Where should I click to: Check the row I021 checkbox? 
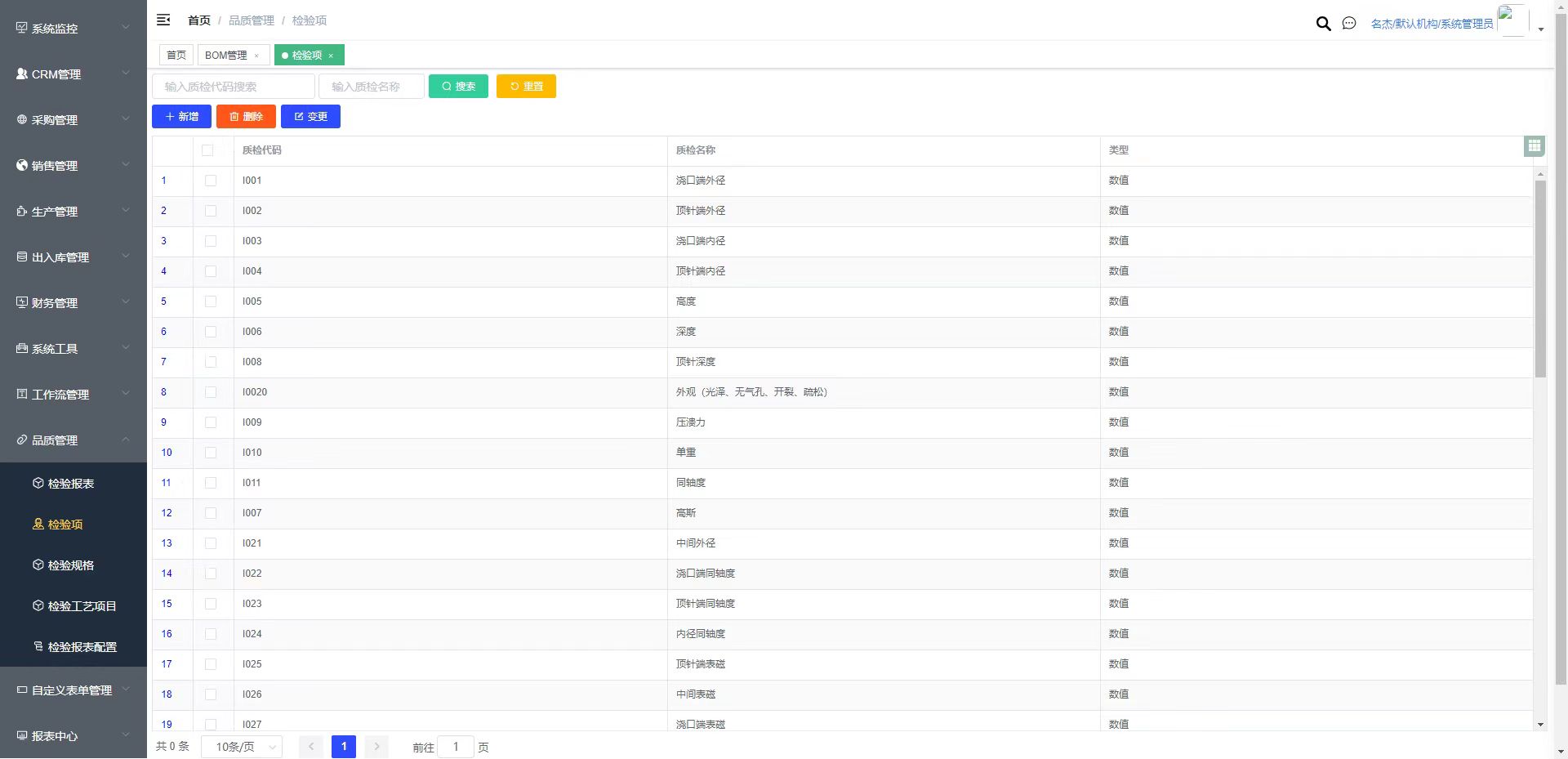pos(211,543)
